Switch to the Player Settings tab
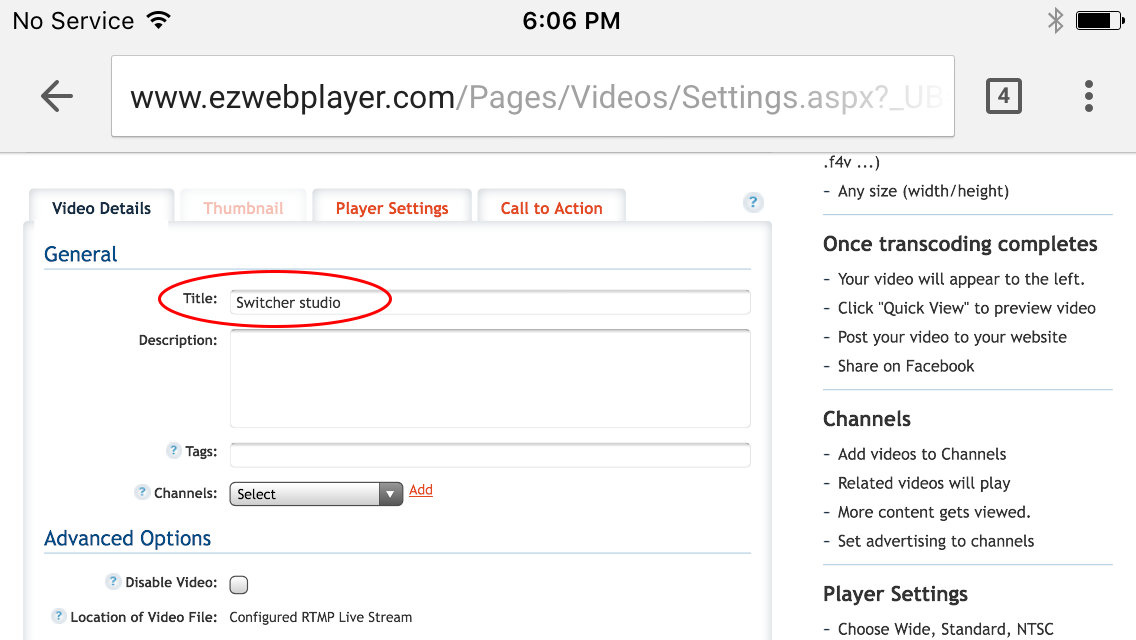 click(x=392, y=208)
